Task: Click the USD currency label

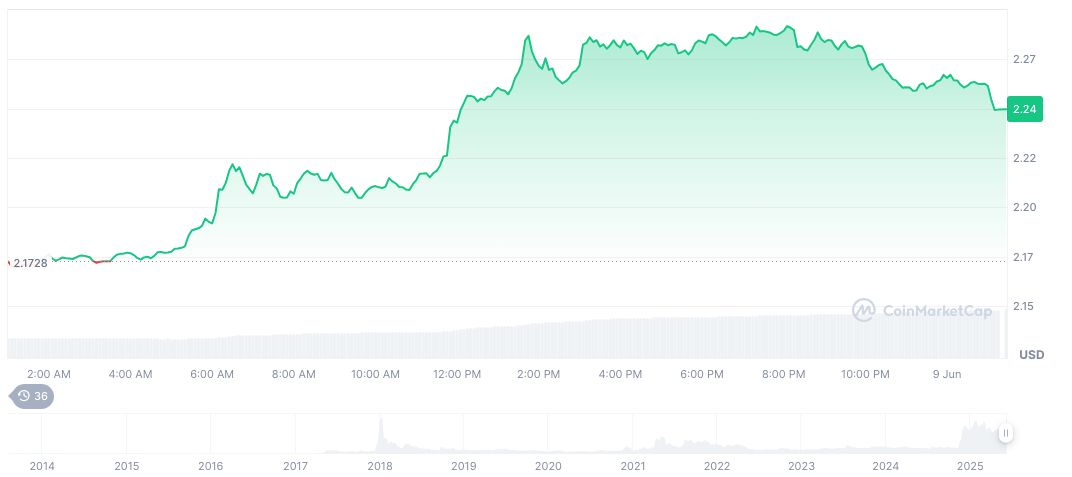Action: pyautogui.click(x=1030, y=355)
